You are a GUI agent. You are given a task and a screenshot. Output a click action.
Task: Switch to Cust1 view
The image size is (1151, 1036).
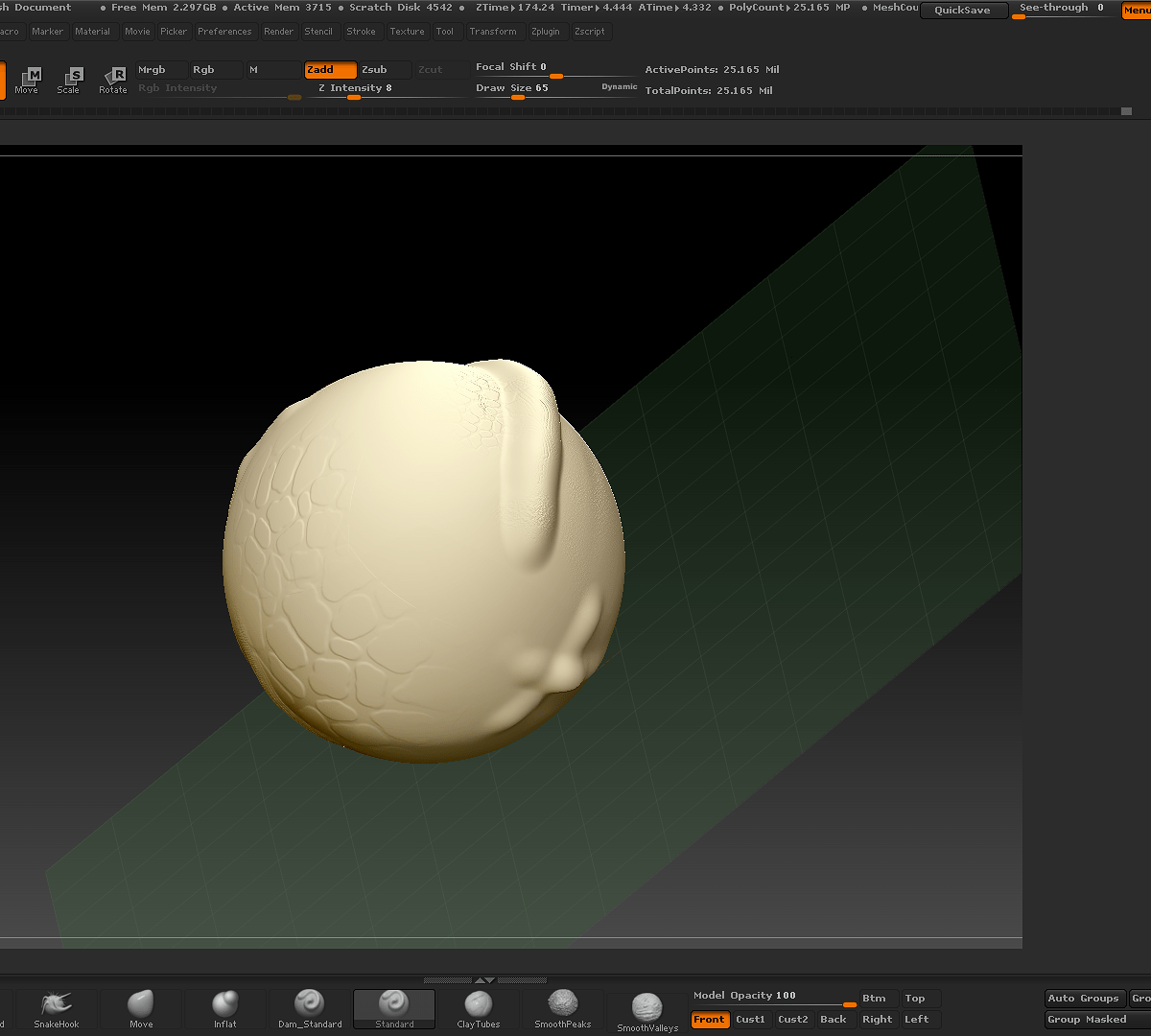coord(751,1020)
